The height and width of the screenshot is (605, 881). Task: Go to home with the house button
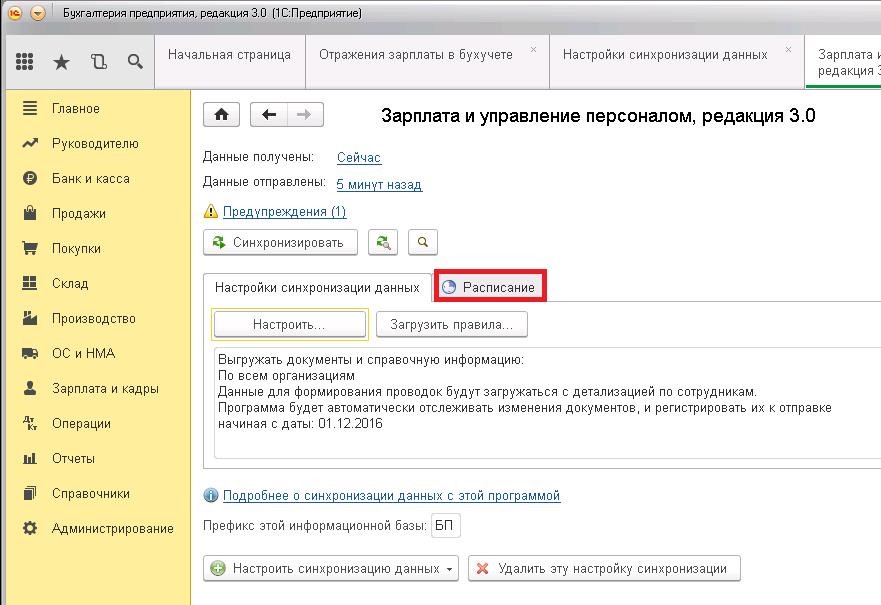pyautogui.click(x=221, y=115)
